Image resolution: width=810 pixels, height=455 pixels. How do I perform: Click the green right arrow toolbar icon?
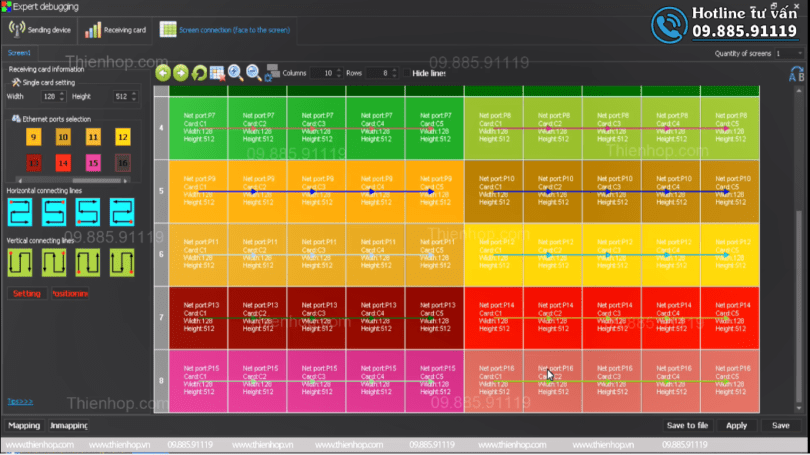(181, 73)
